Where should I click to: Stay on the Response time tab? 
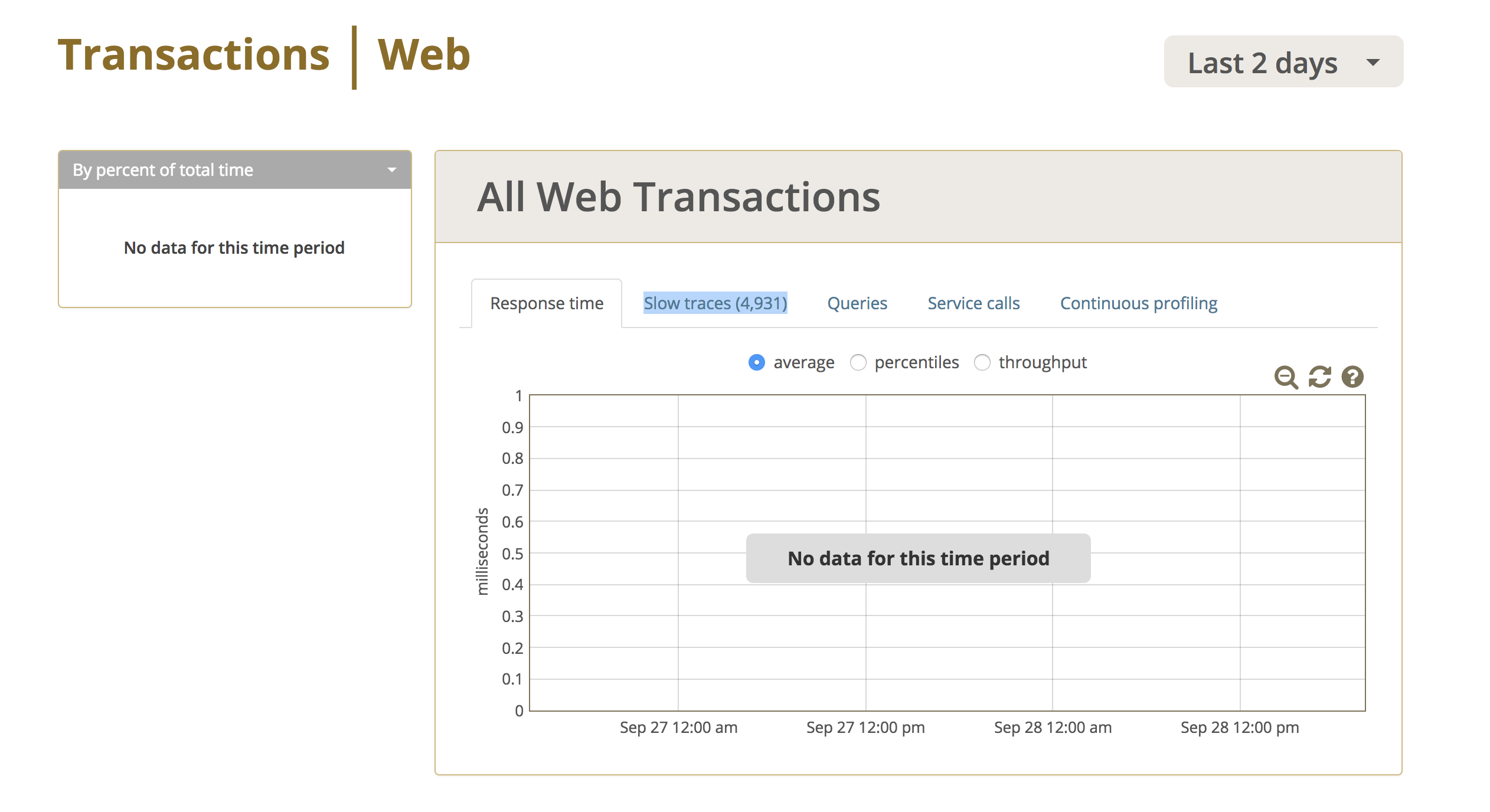point(547,303)
